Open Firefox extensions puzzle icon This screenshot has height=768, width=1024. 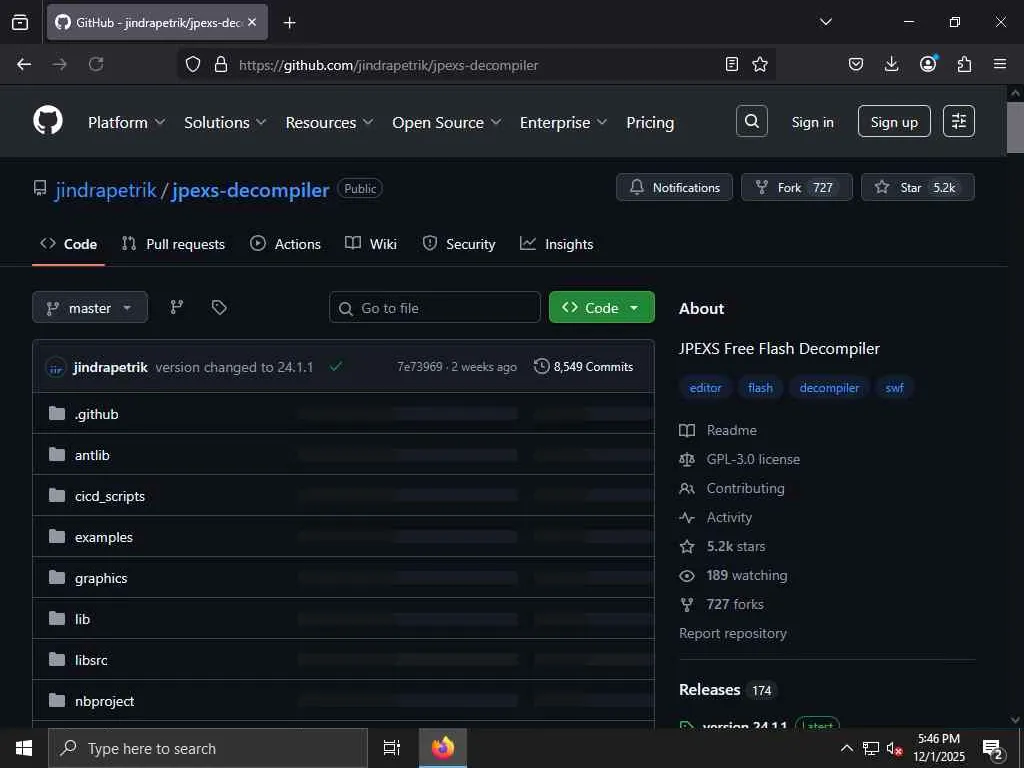click(x=965, y=64)
